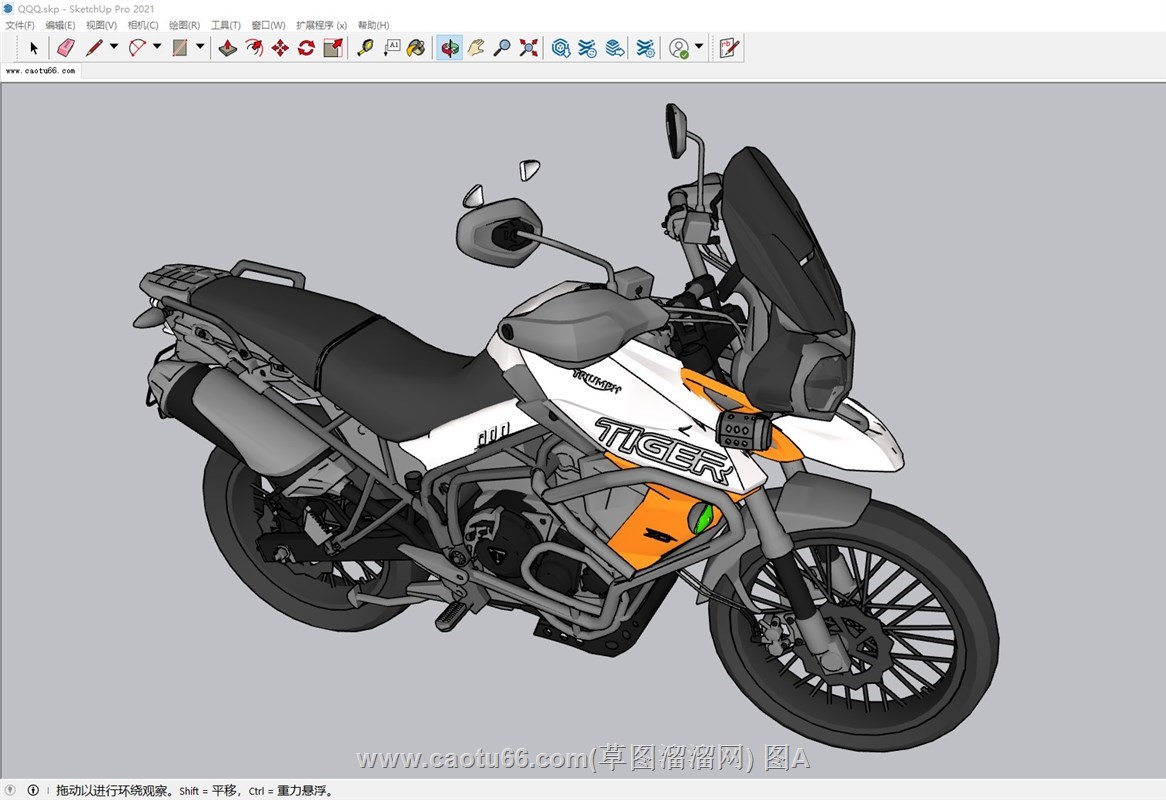Activate the Zoom magnifier tool
This screenshot has width=1166, height=800.
coord(503,48)
